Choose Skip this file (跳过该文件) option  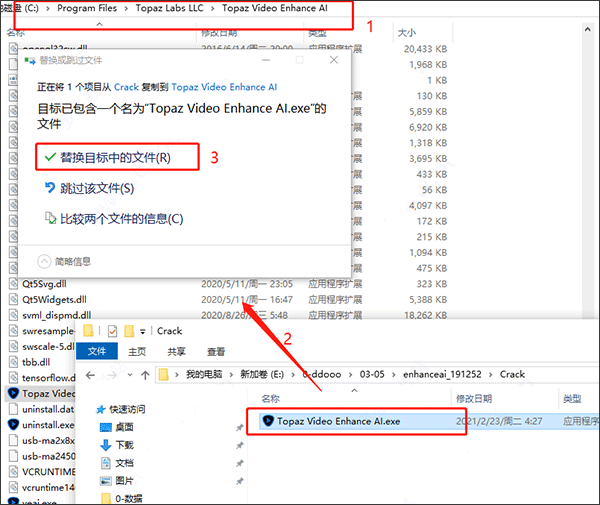click(90, 188)
